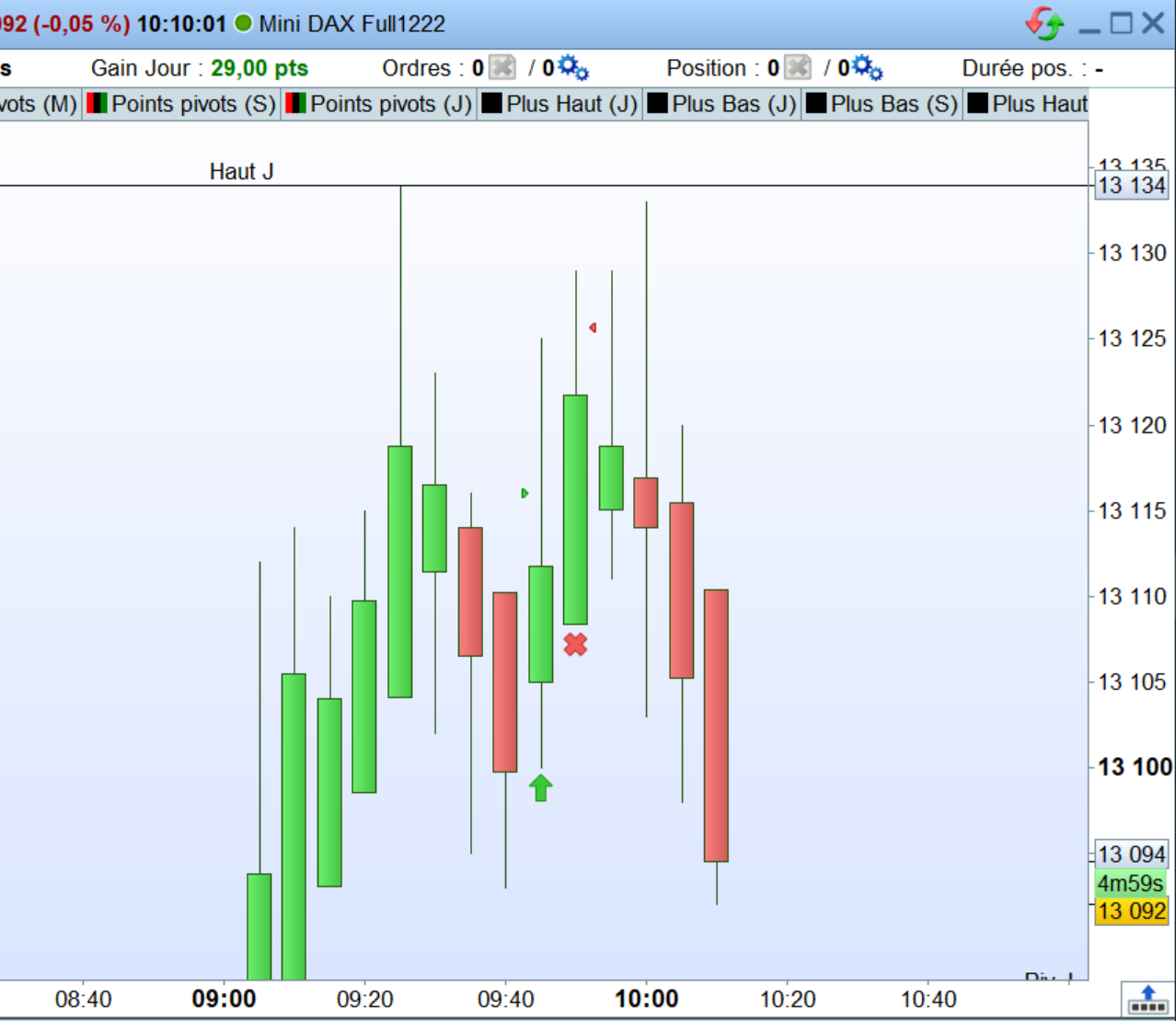Click the 09:00 time axis label
This screenshot has width=1176, height=1021.
(x=224, y=999)
